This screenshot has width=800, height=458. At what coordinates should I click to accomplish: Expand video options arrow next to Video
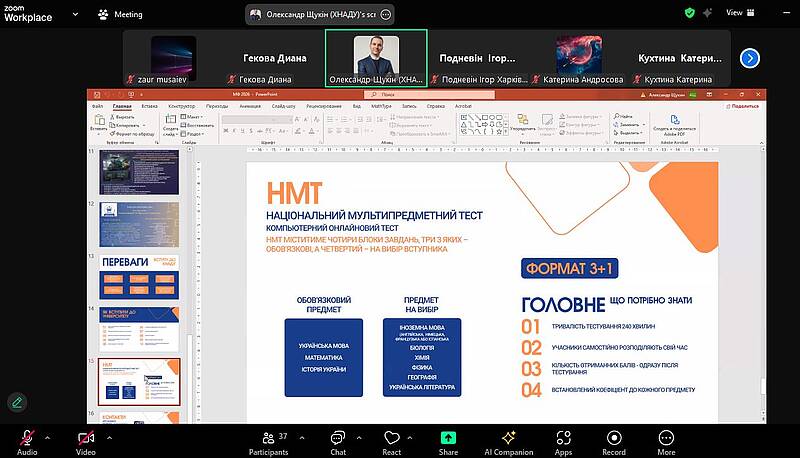108,436
